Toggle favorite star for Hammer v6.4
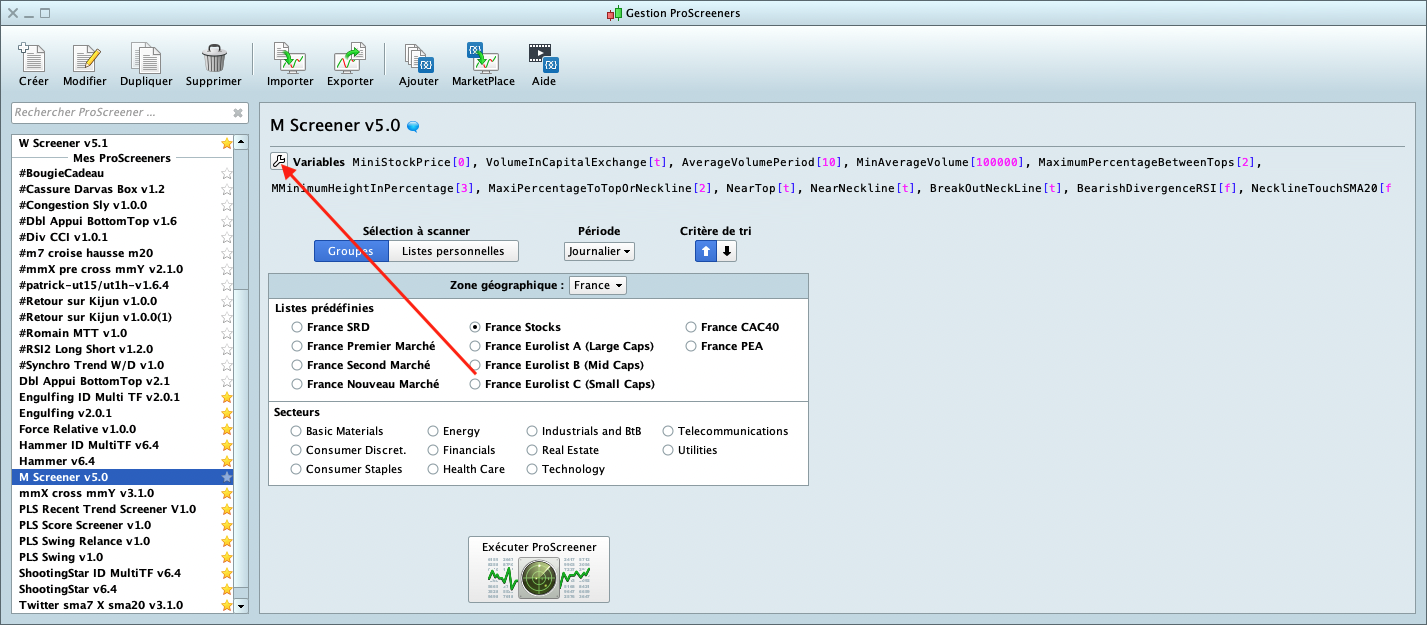 tap(226, 461)
